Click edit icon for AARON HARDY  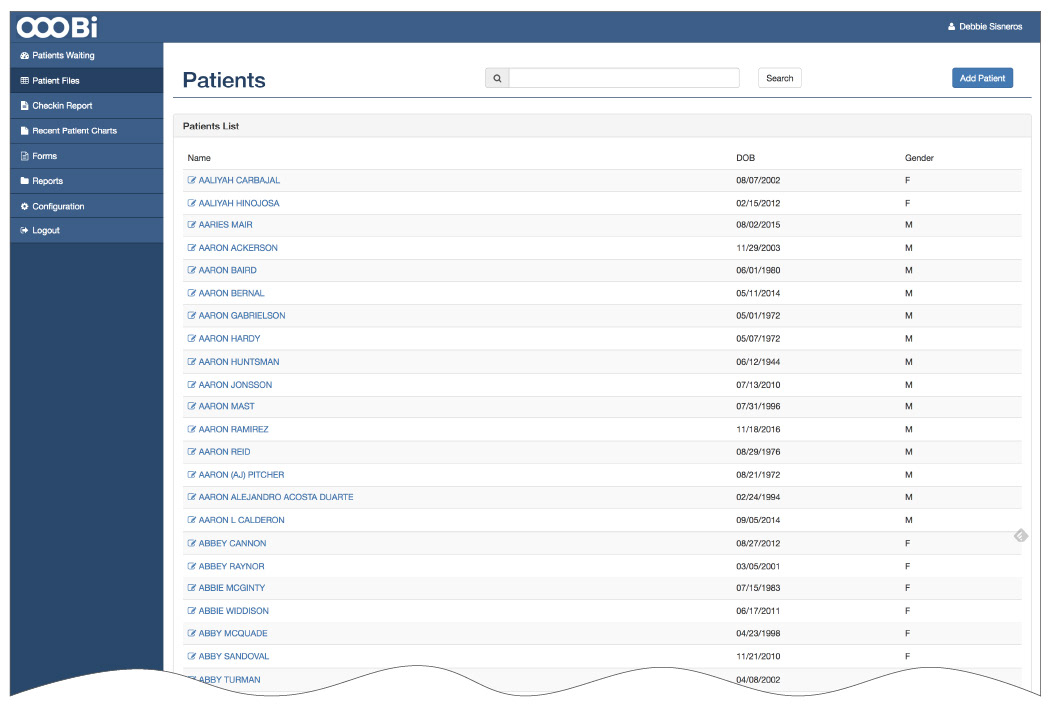click(192, 339)
